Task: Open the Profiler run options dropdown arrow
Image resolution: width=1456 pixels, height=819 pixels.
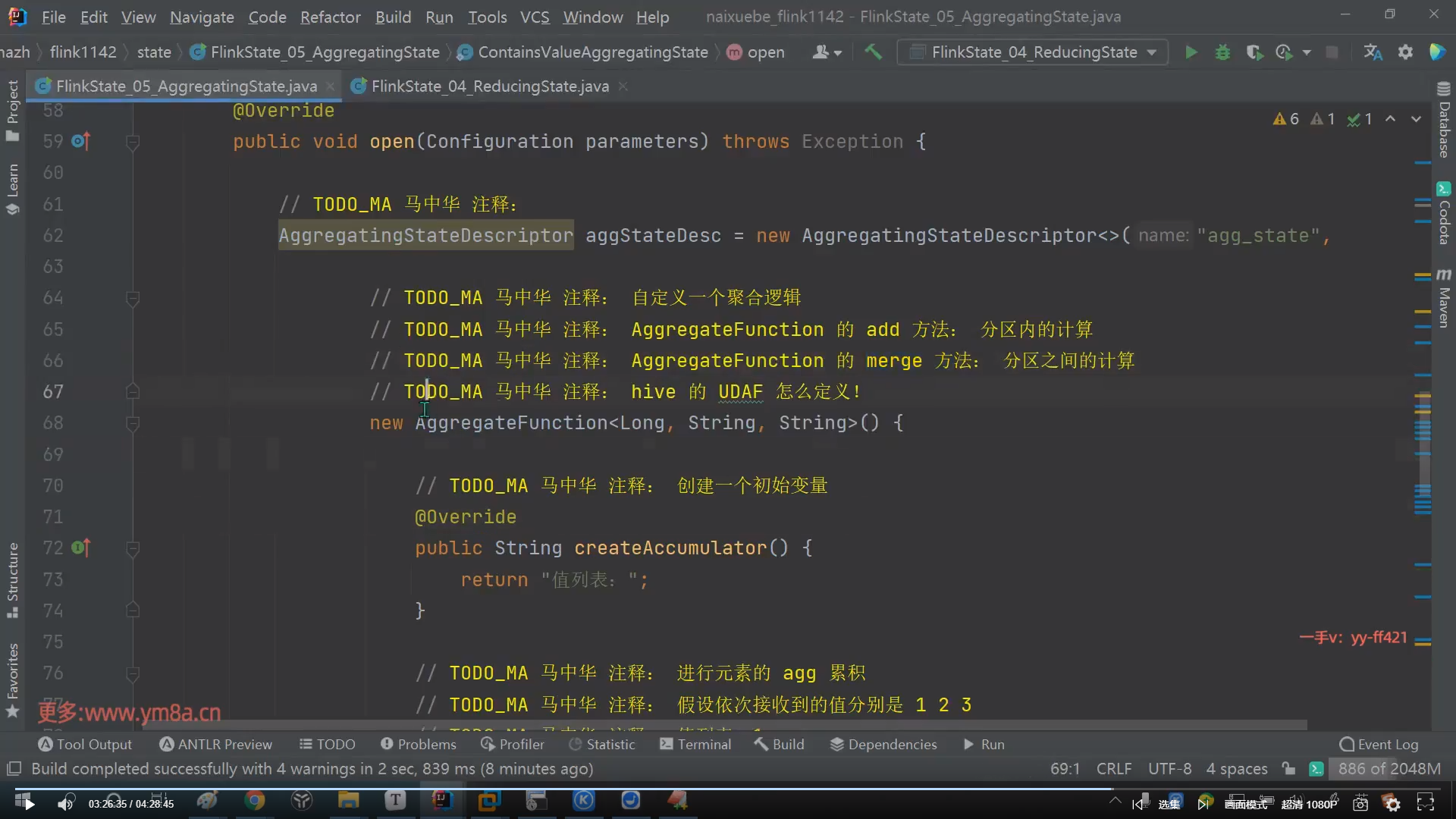Action: pos(1306,52)
